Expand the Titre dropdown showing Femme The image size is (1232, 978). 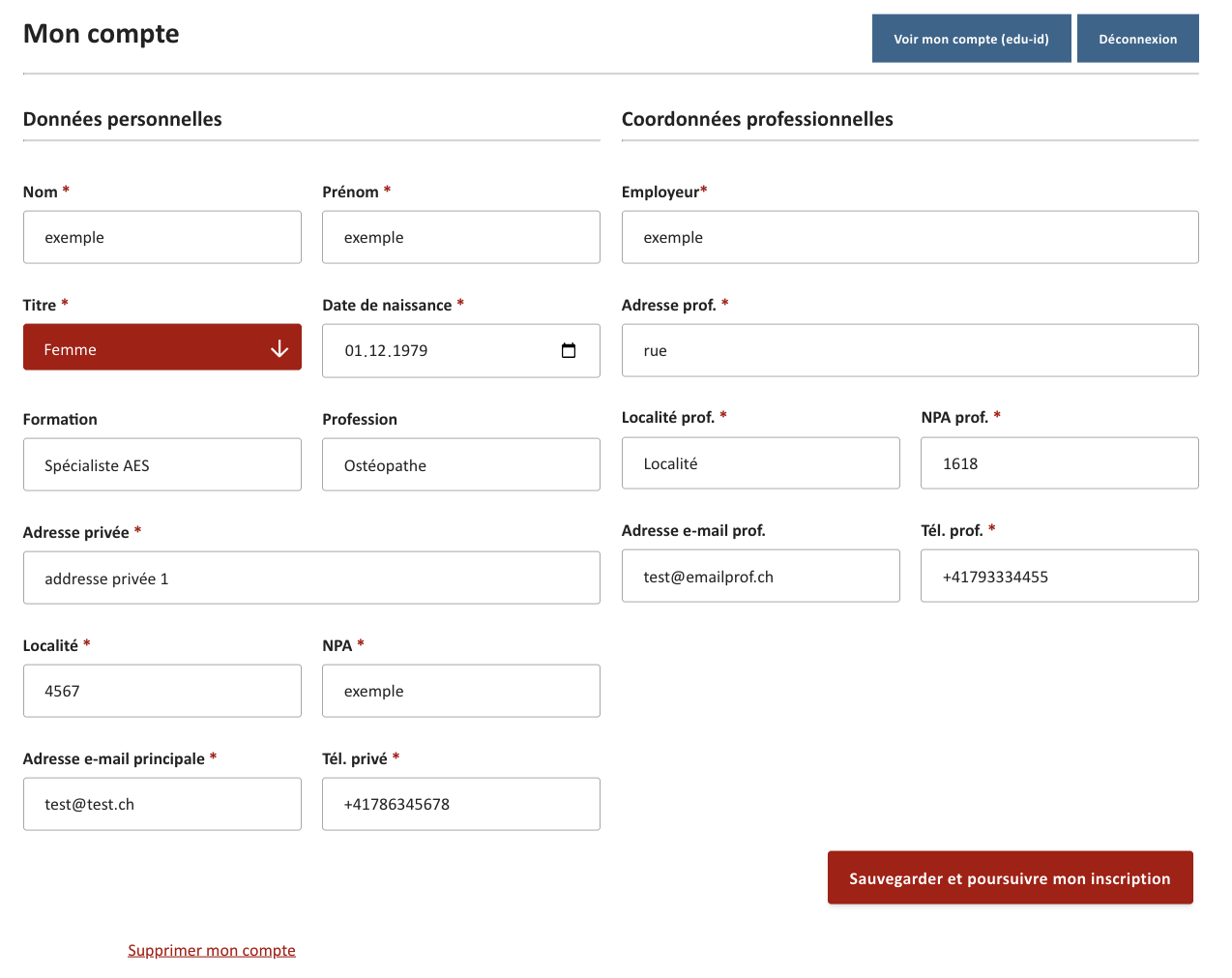click(x=162, y=348)
